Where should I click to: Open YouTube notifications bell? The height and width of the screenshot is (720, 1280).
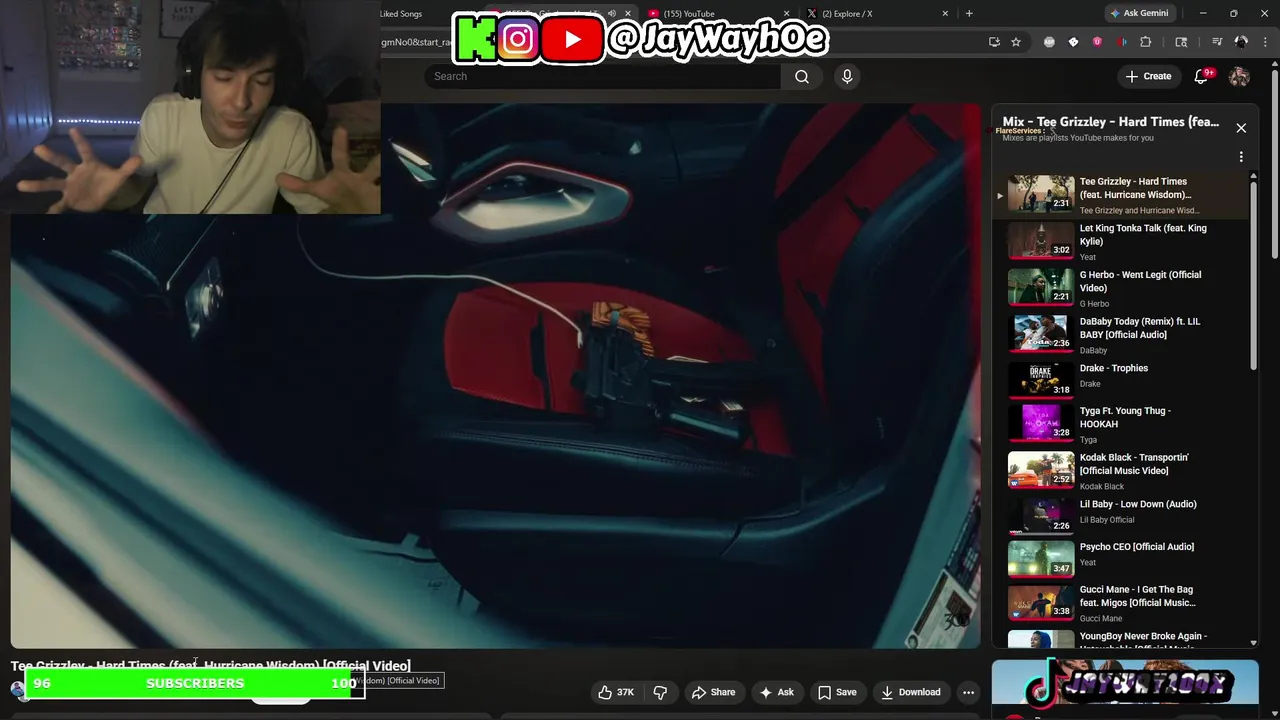click(x=1202, y=76)
